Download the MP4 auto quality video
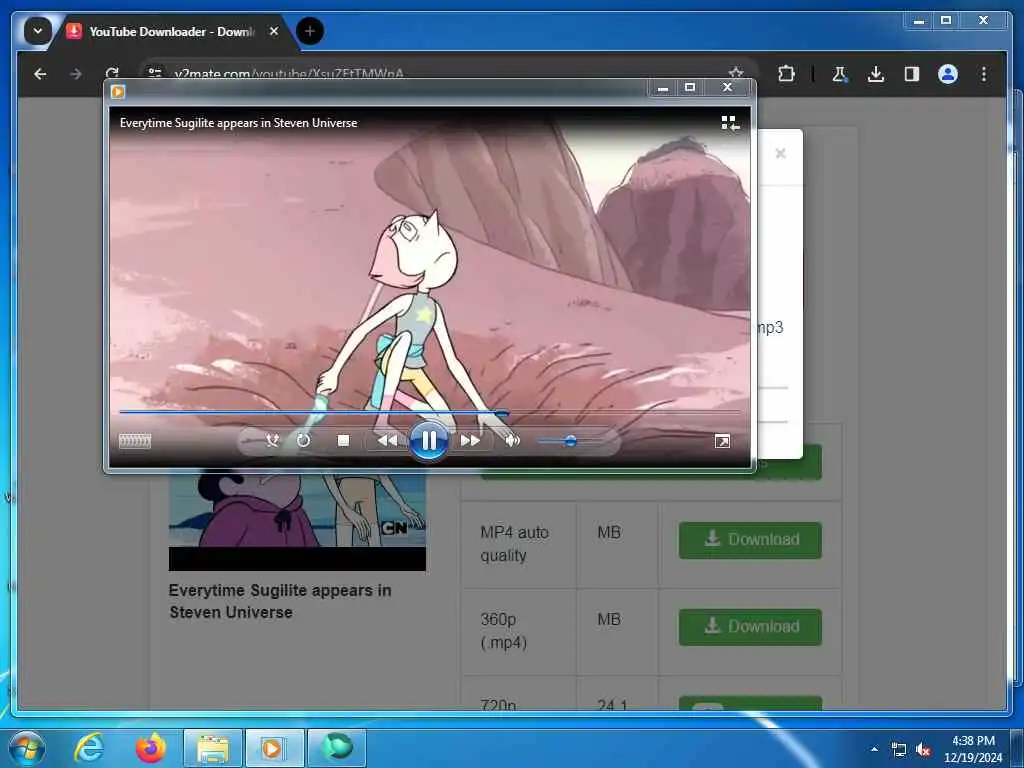 [x=750, y=540]
